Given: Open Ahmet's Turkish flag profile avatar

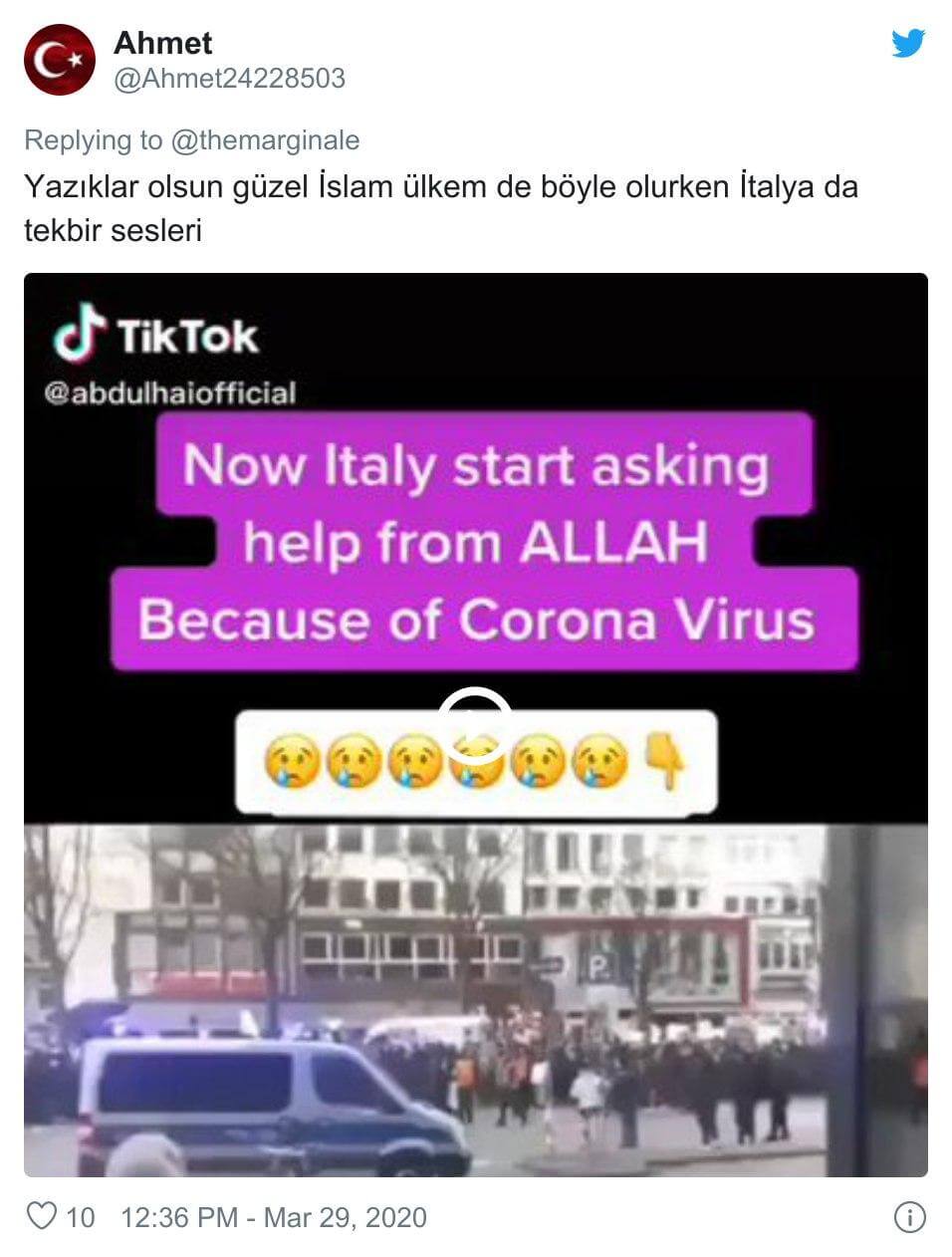Looking at the screenshot, I should coord(59,60).
